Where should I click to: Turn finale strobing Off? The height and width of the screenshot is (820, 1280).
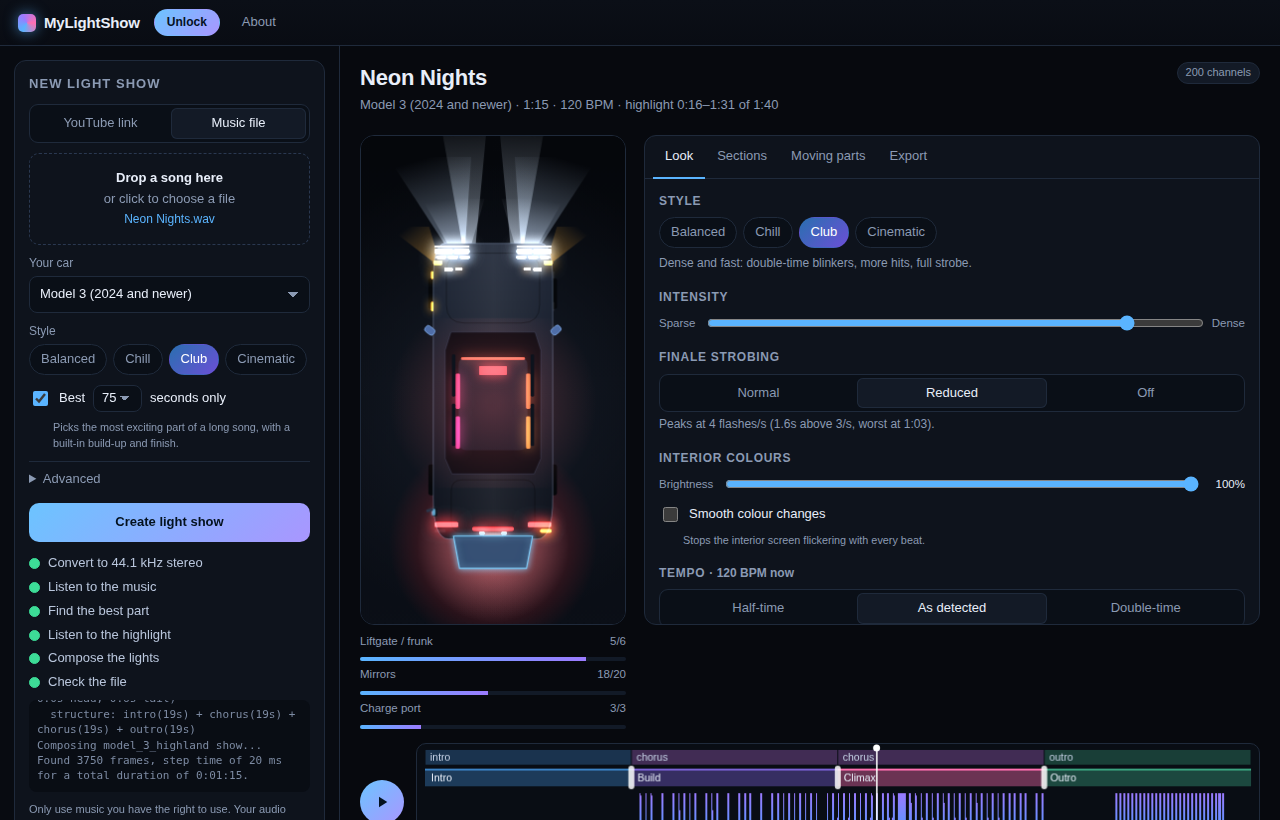(x=1146, y=393)
